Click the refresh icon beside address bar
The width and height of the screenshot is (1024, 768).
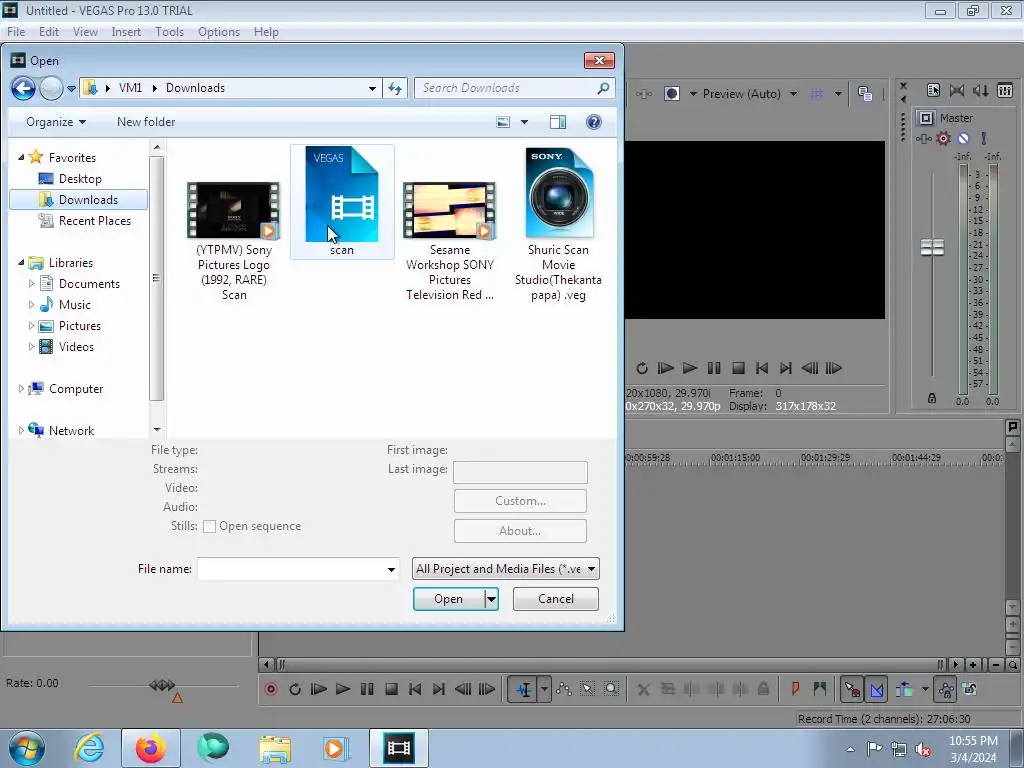pos(395,88)
